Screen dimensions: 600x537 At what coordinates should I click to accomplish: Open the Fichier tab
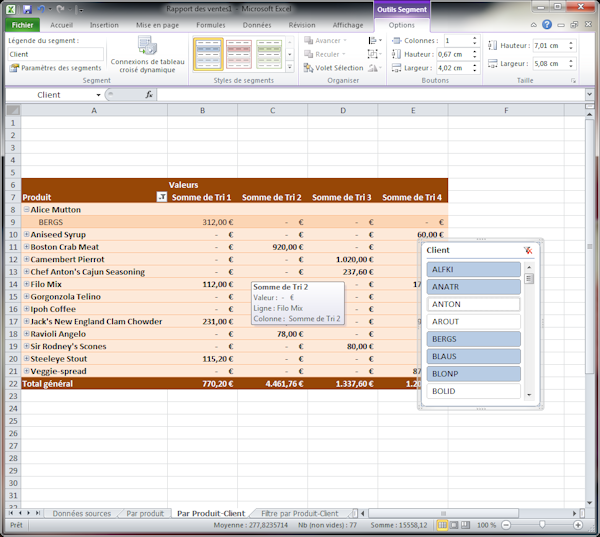pyautogui.click(x=22, y=24)
